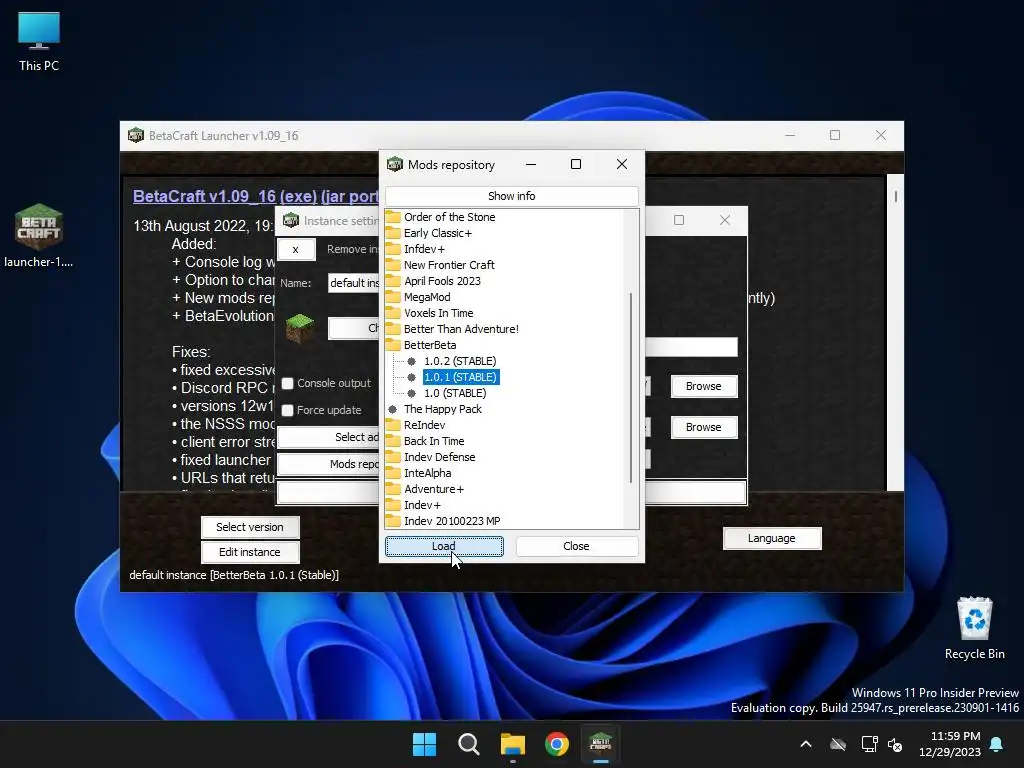Open the BetaCraft v1.09_16 (exe) link

pyautogui.click(x=225, y=196)
